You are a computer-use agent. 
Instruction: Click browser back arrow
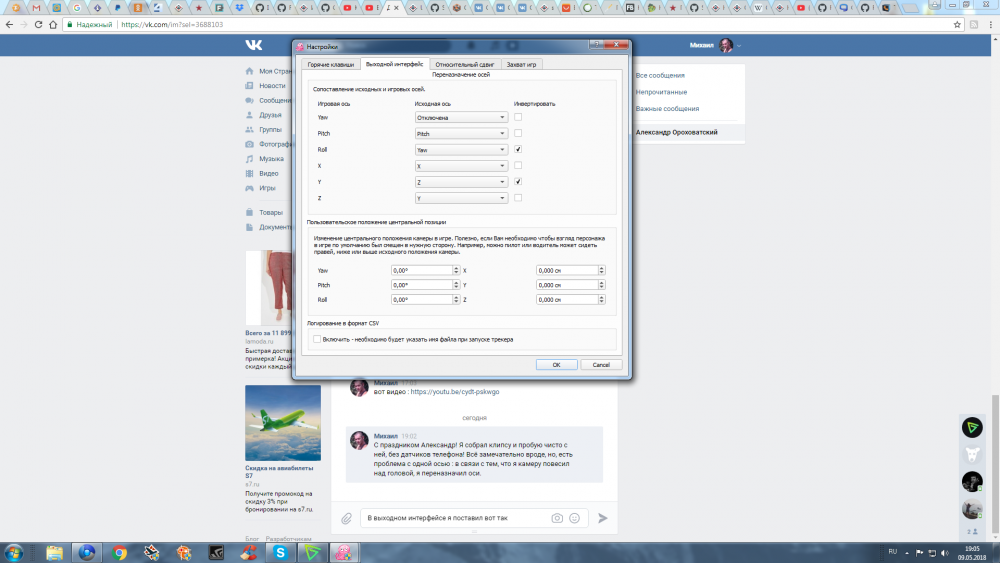(9, 24)
